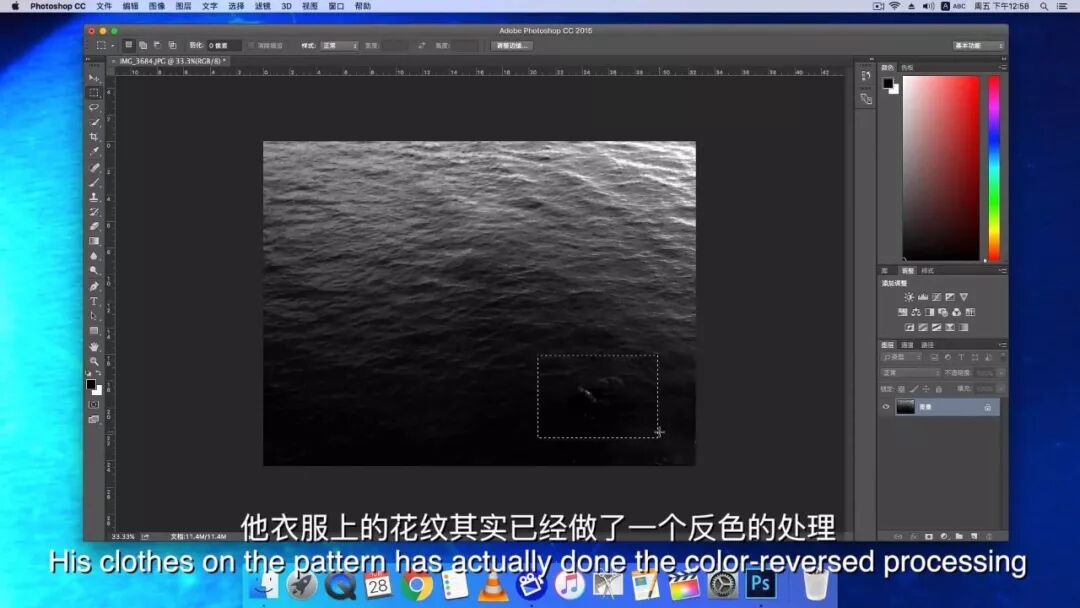Select the Move tool
1080x608 pixels.
click(94, 78)
